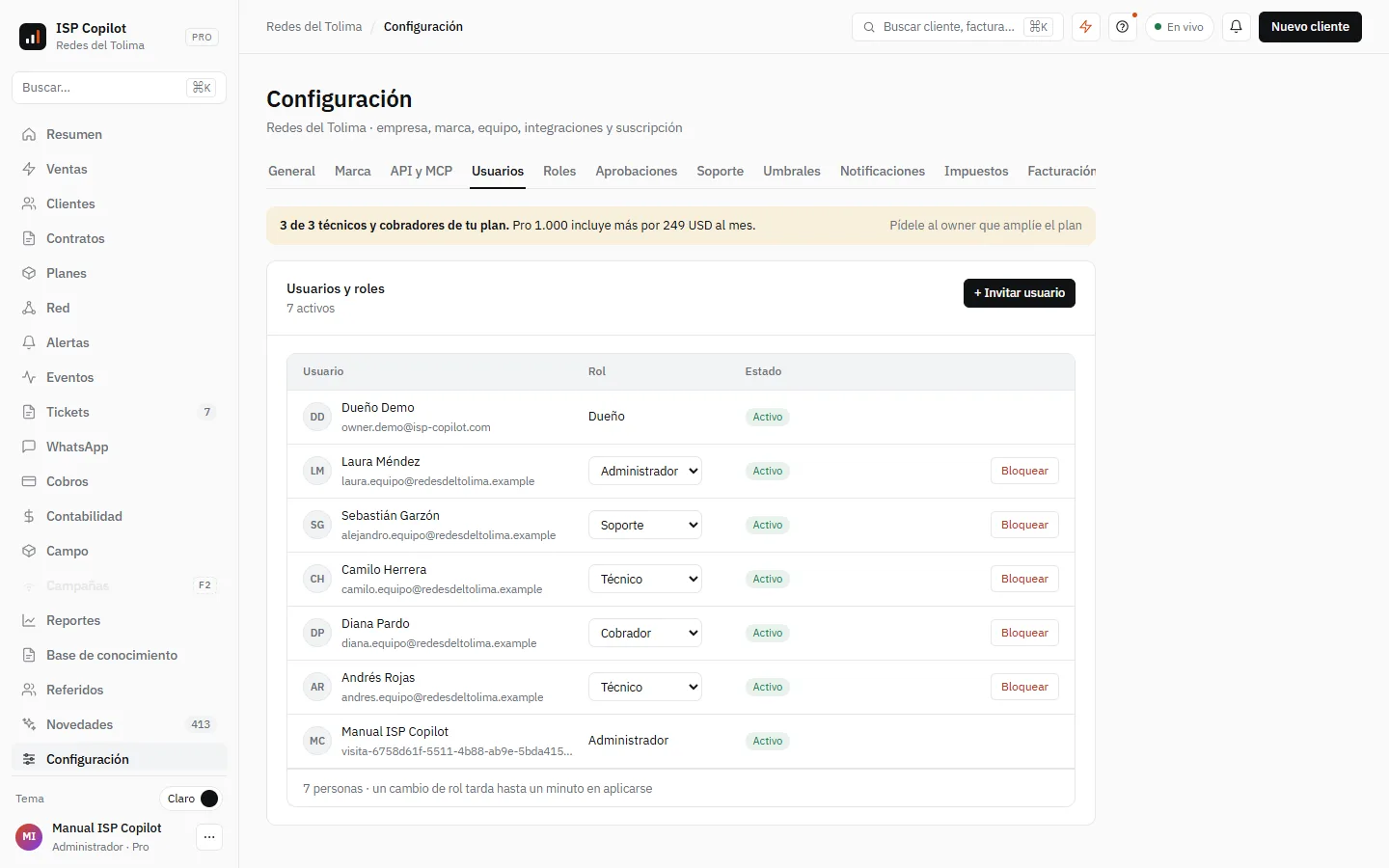
Task: Open Camilo Herrera's Técnico role dropdown
Action: [645, 579]
